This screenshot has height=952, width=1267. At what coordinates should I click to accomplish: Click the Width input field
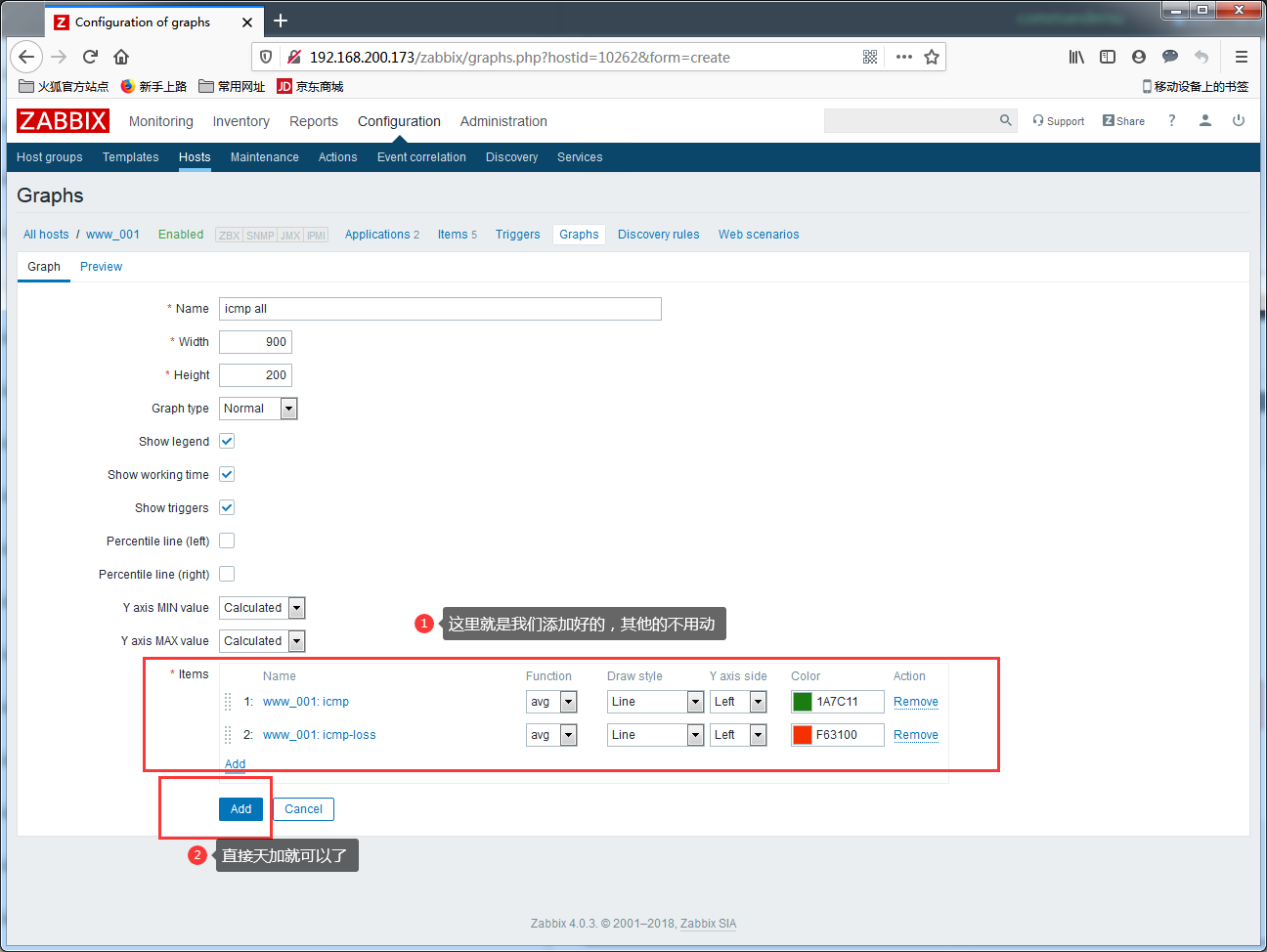pos(255,342)
